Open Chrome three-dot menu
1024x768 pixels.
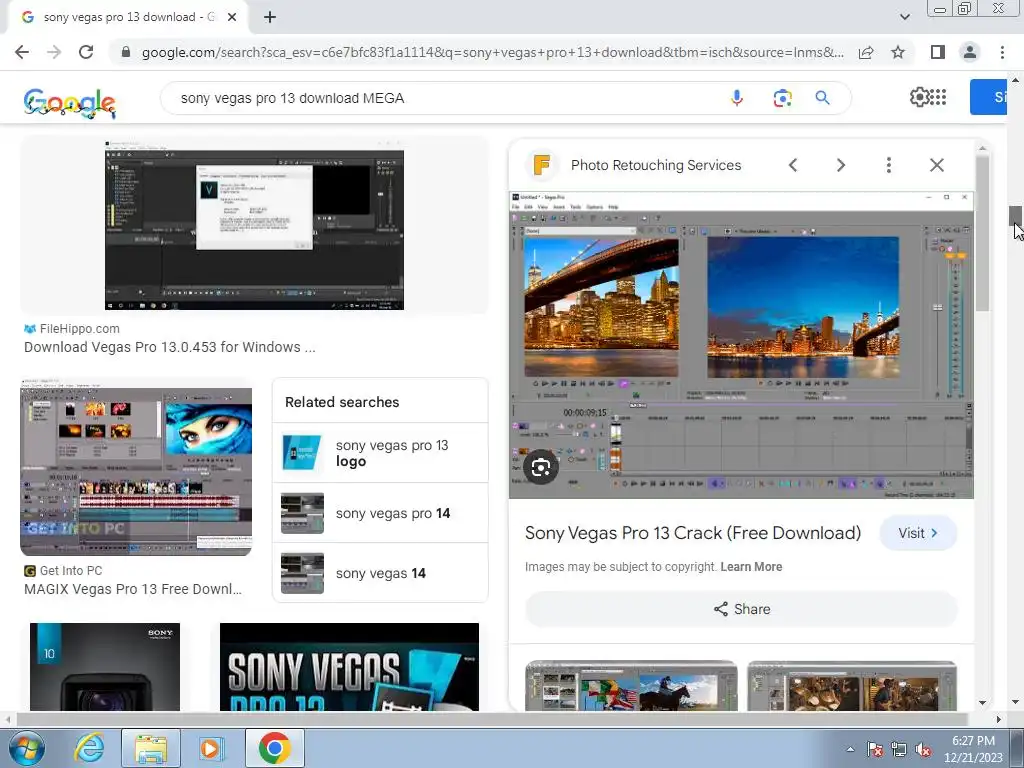[x=1002, y=52]
